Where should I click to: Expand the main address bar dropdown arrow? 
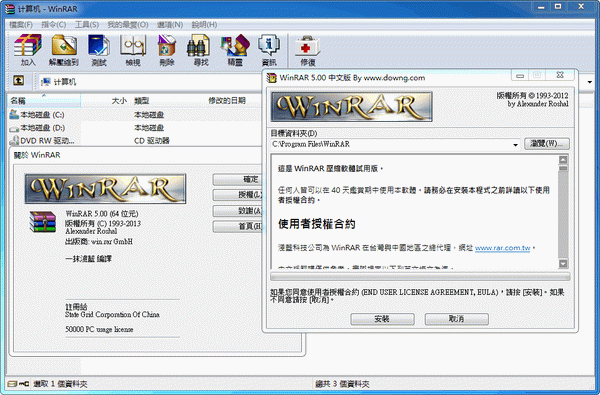click(590, 82)
